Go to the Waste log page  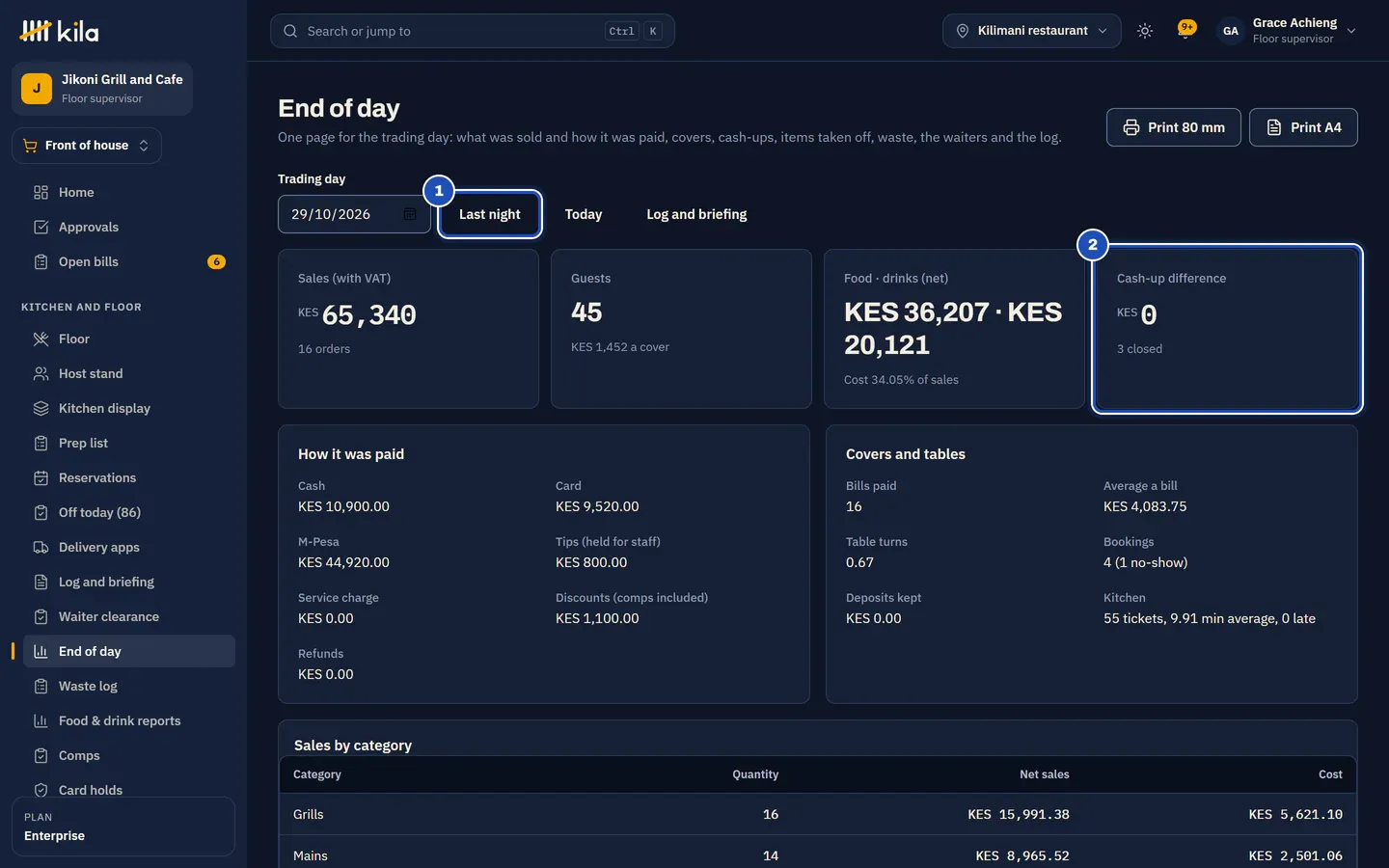[129, 686]
